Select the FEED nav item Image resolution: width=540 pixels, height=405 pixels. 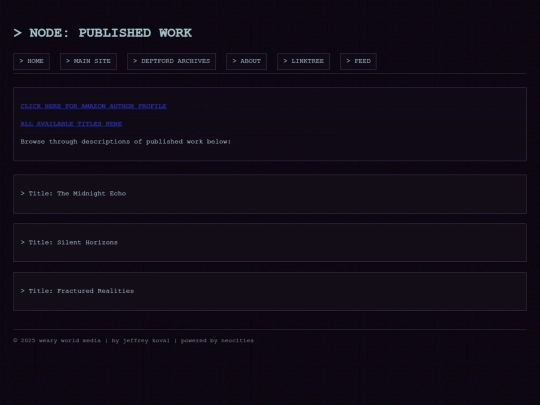point(358,61)
